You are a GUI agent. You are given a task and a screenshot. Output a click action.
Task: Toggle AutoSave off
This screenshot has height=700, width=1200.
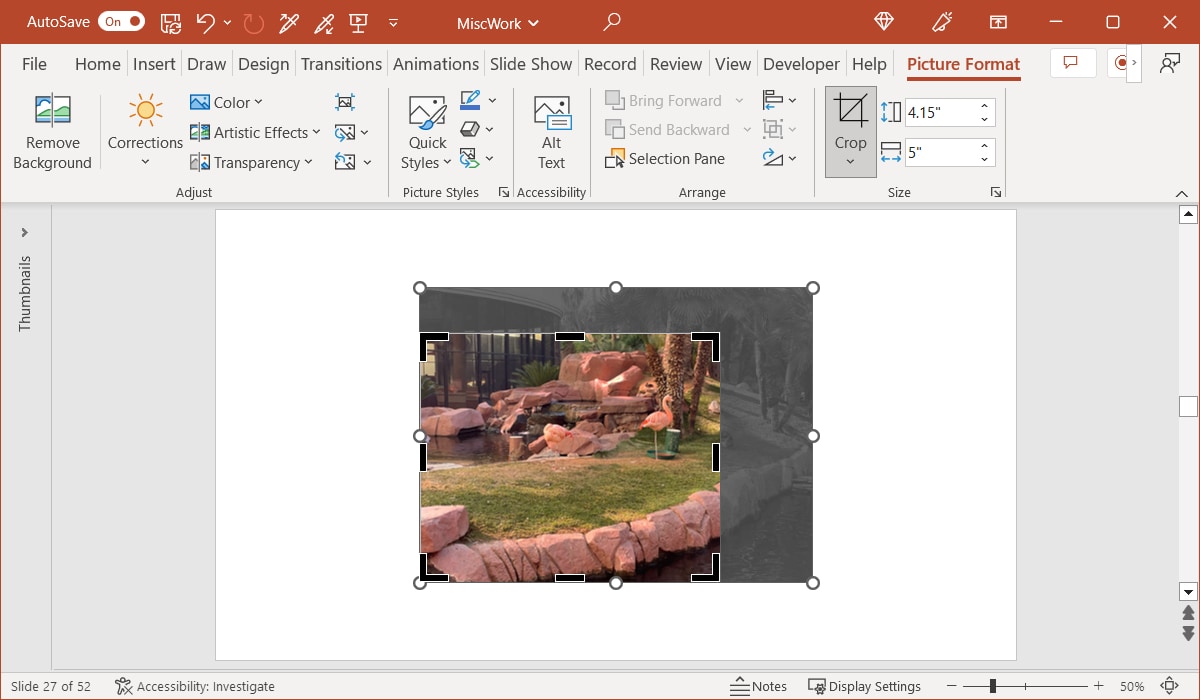(120, 20)
